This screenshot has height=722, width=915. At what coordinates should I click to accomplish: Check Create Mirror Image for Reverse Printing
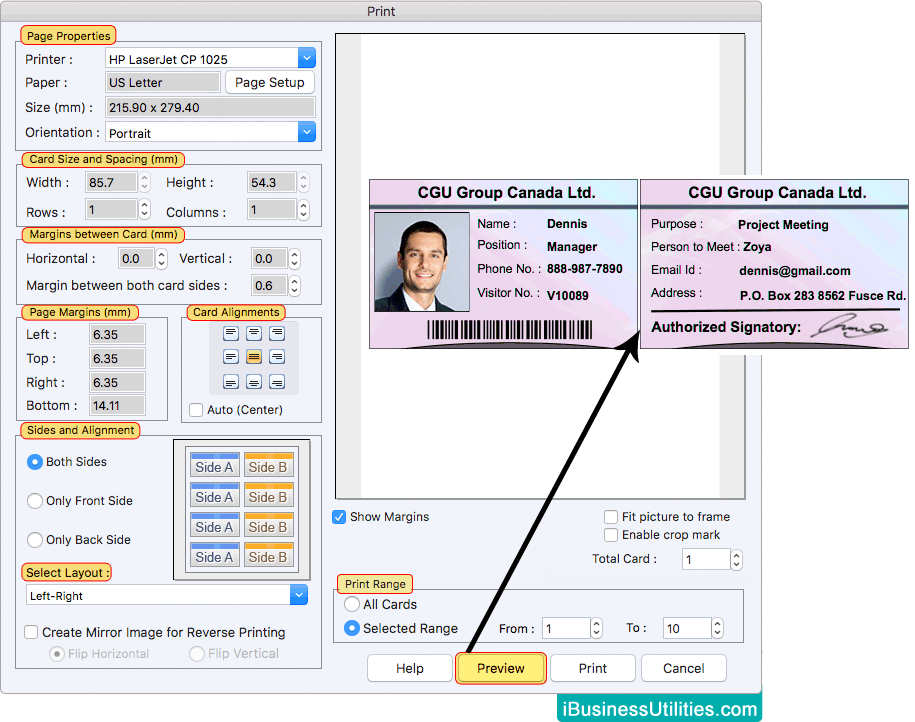point(32,632)
